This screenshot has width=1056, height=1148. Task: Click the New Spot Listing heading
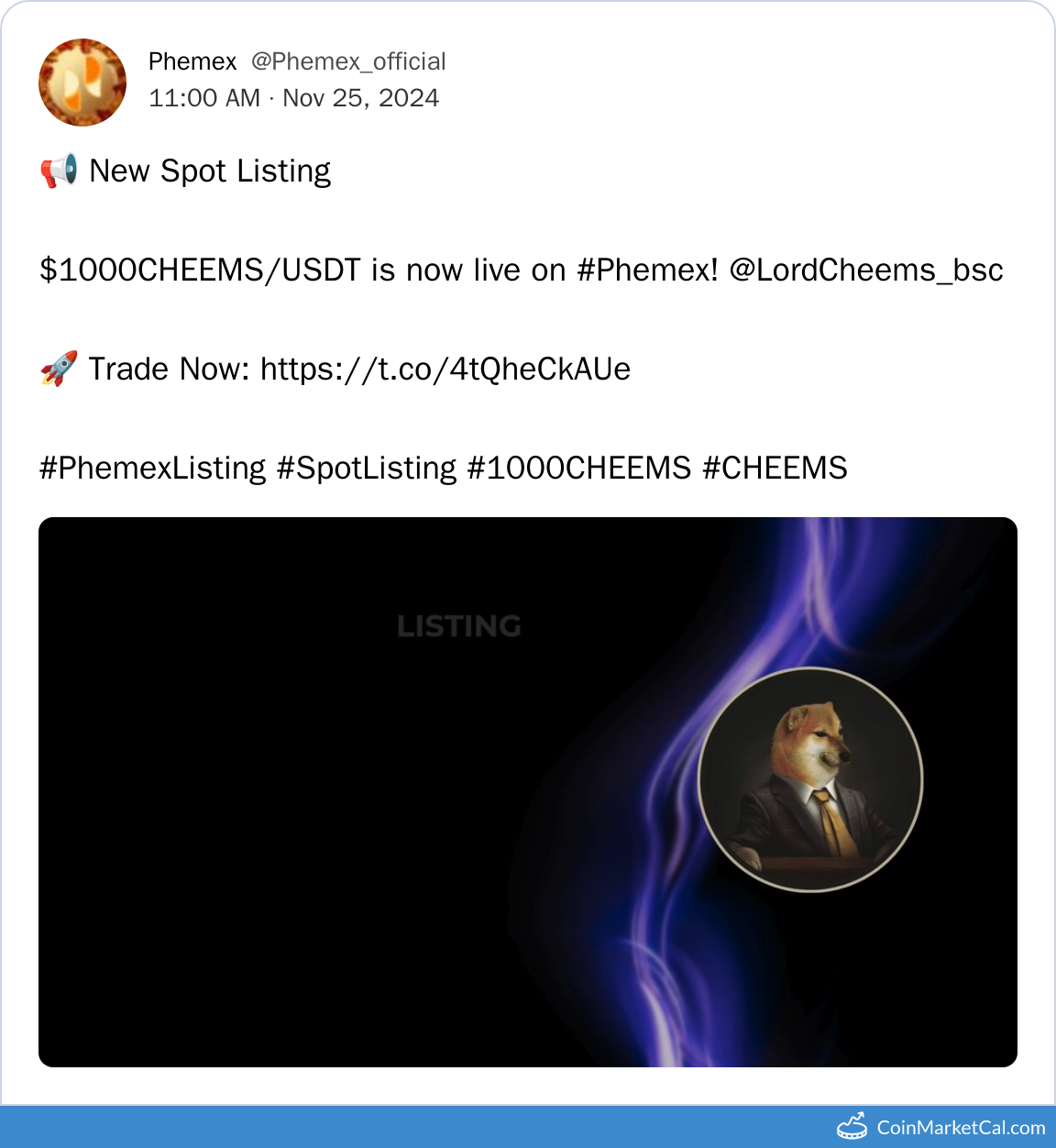pos(210,171)
